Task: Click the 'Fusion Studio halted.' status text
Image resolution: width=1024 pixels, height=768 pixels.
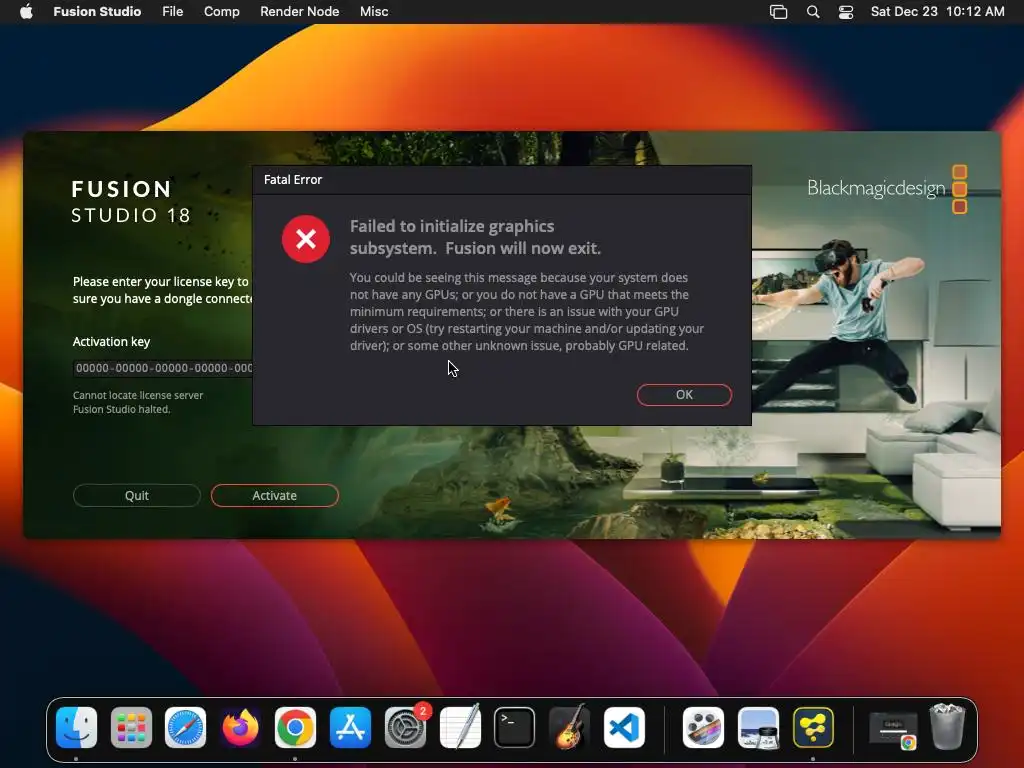Action: (121, 409)
